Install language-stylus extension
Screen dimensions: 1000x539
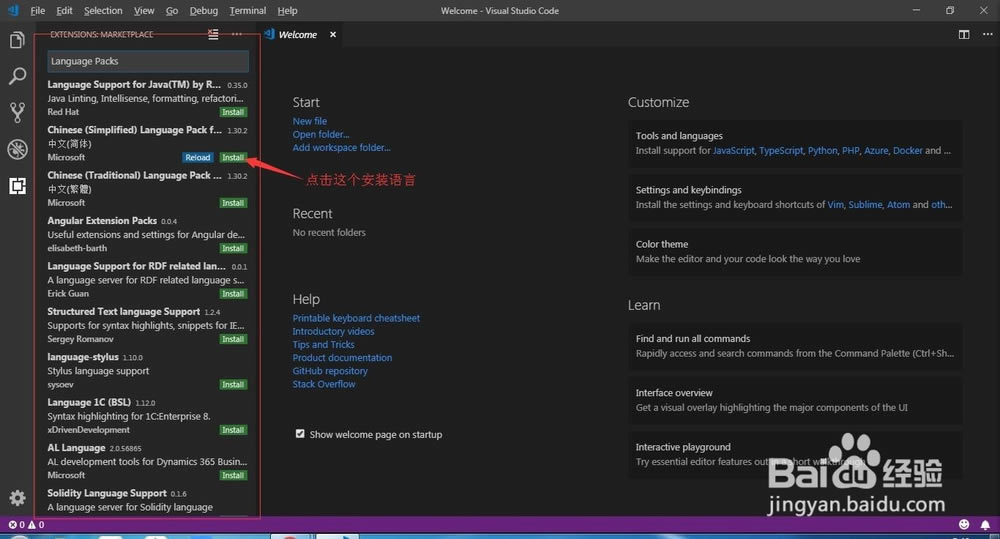pyautogui.click(x=233, y=385)
